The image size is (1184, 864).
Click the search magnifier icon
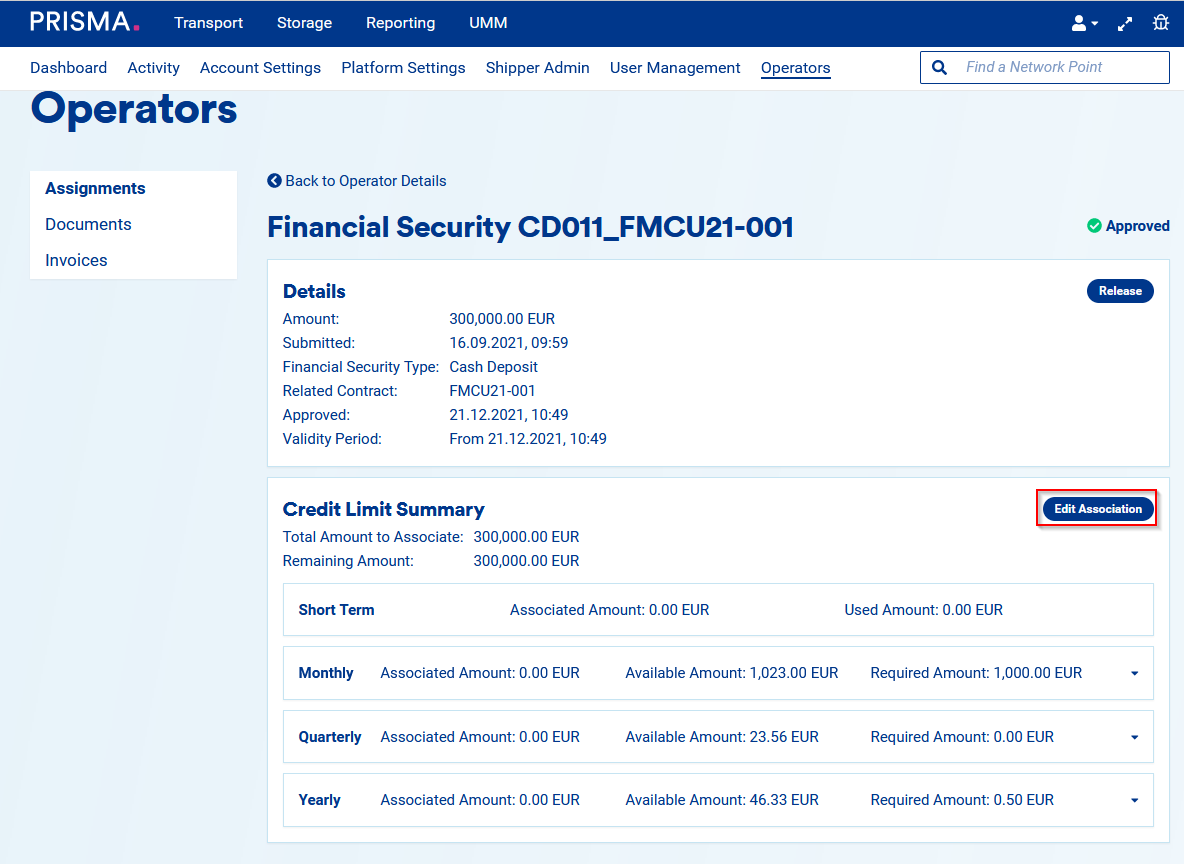click(939, 67)
